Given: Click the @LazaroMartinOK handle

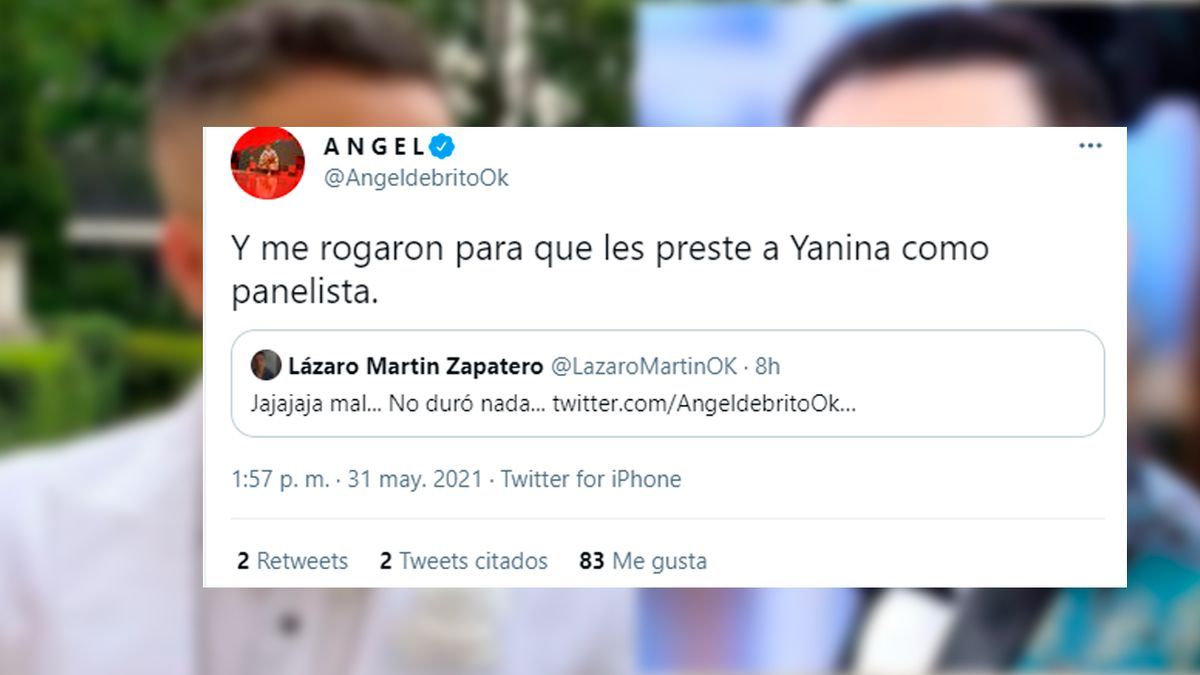Looking at the screenshot, I should coord(644,366).
